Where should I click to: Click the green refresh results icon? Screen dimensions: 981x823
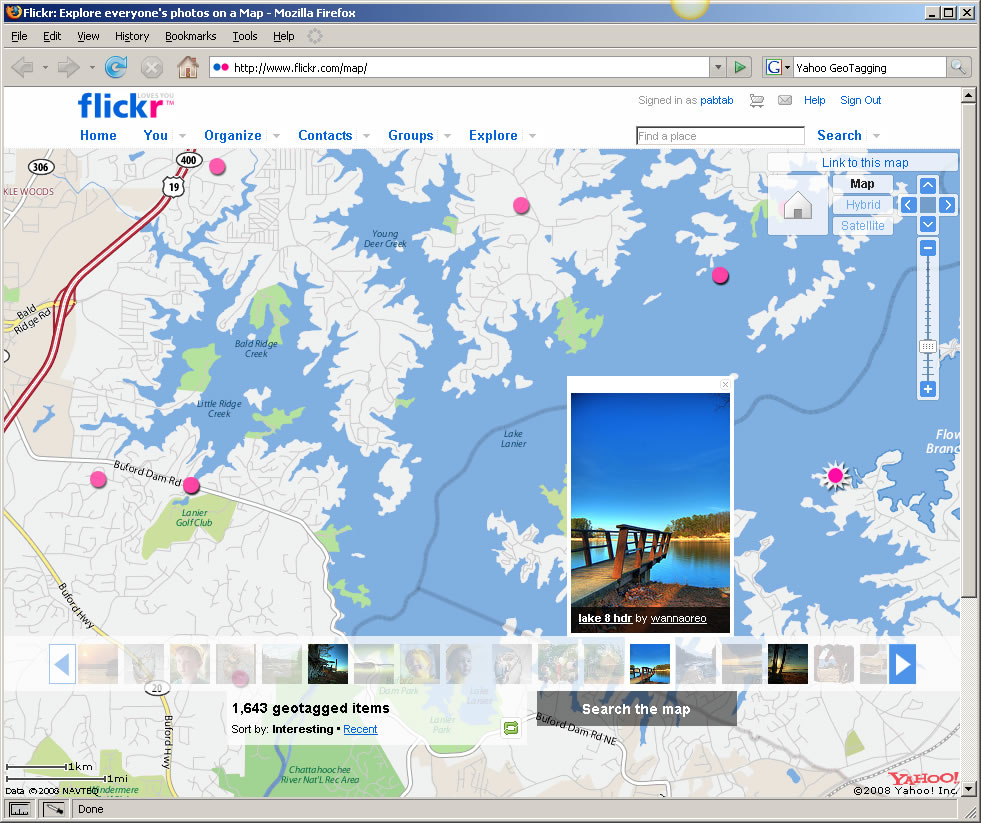[512, 728]
